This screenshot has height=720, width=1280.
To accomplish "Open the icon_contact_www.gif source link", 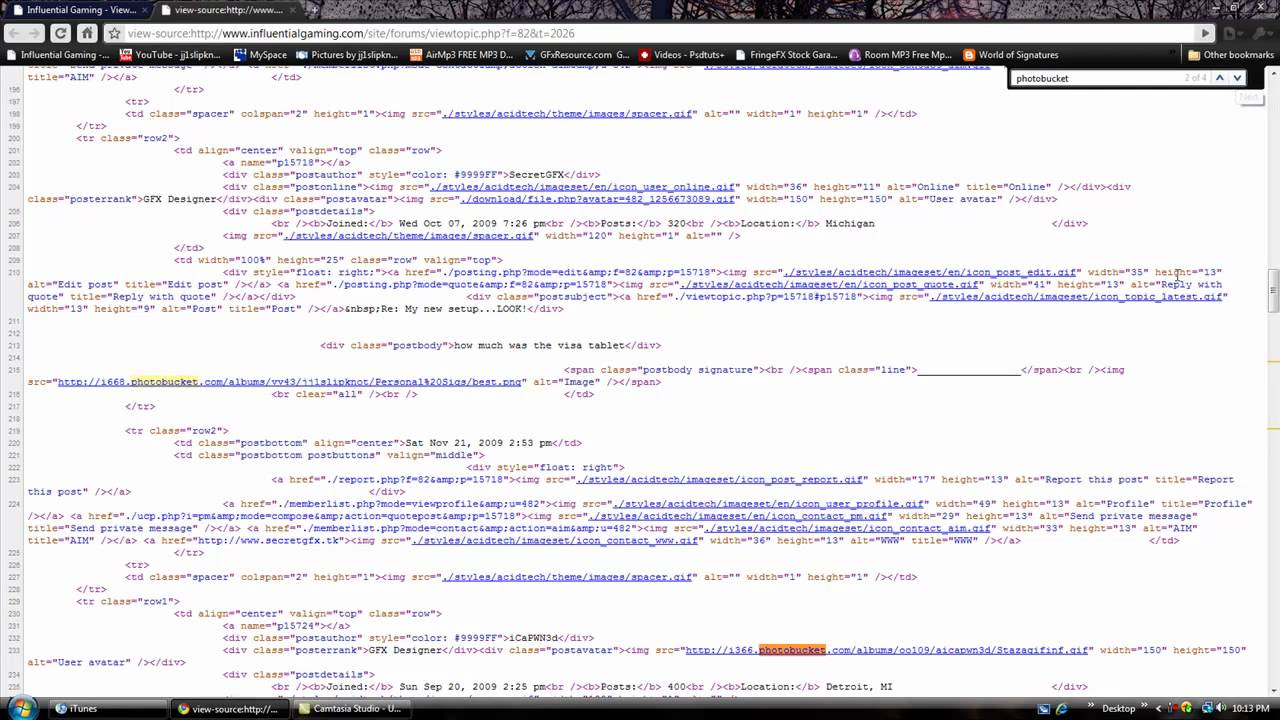I will [x=555, y=541].
